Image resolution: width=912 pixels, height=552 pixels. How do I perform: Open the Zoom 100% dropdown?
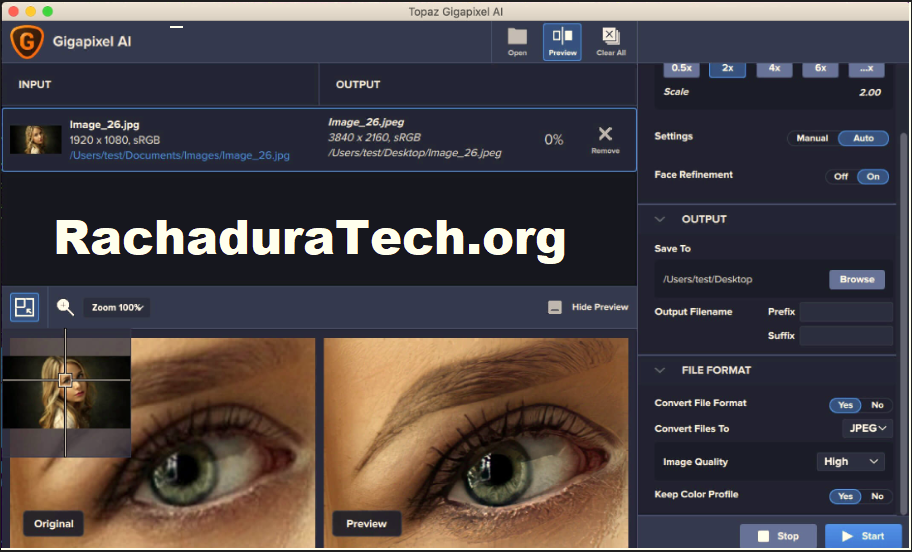point(116,308)
